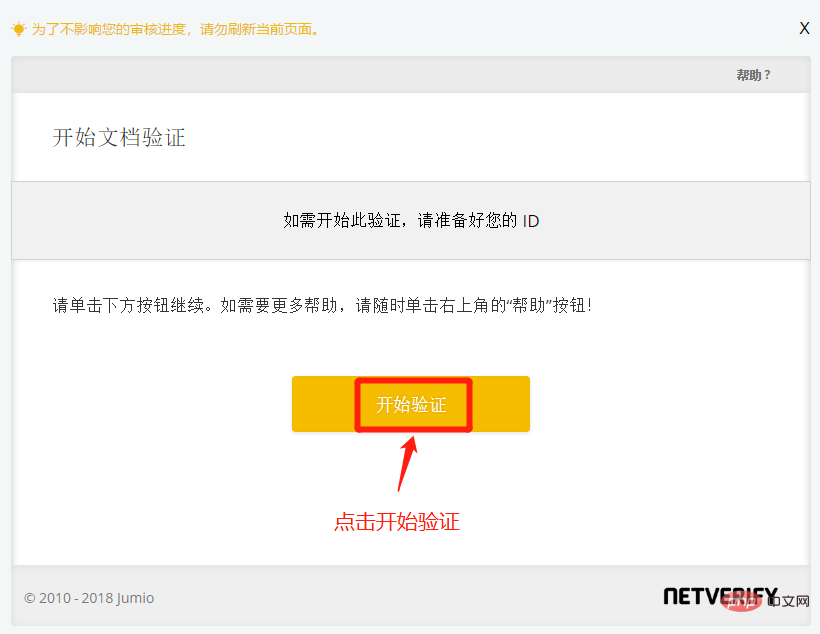Click the gray header bar containing 帮助?
The image size is (820, 634).
410,74
